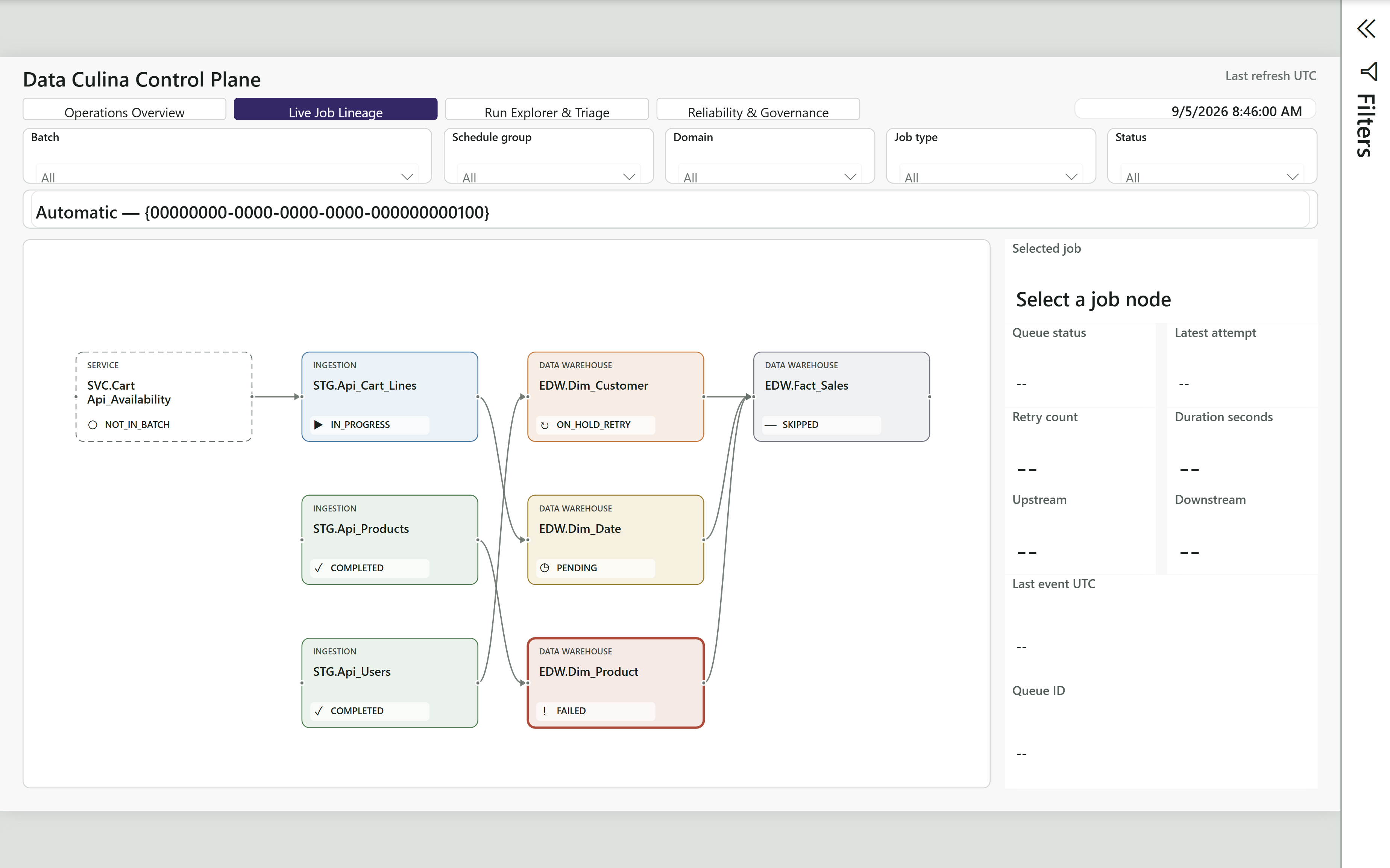
Task: Select the EDW.Dim_Customer job node
Action: pyautogui.click(x=616, y=397)
